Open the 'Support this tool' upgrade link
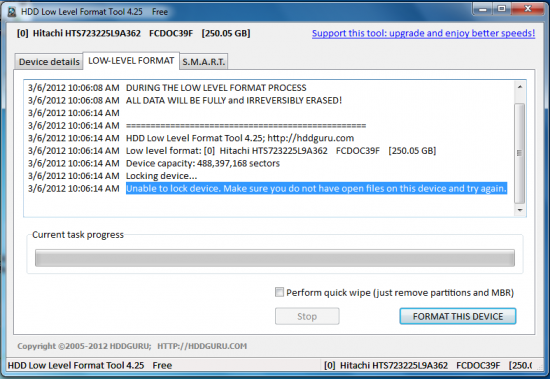The height and width of the screenshot is (379, 550). tap(423, 33)
